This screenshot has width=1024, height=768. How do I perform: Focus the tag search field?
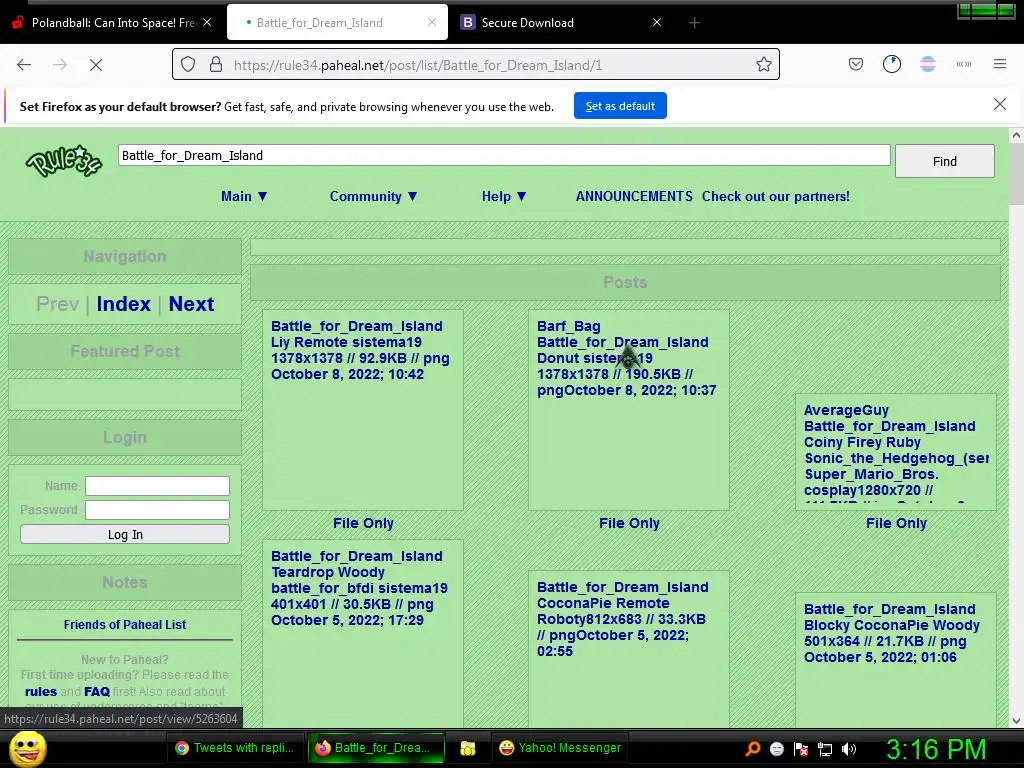click(504, 155)
